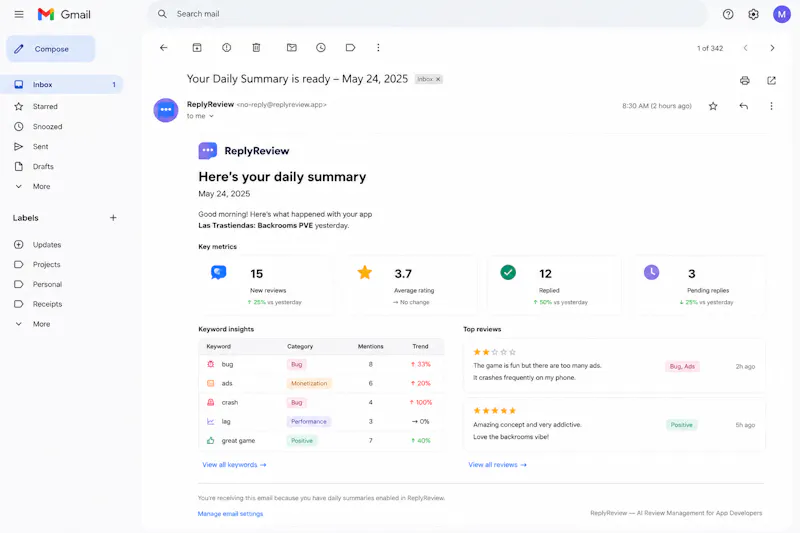Viewport: 800px width, 533px height.
Task: Star this ReplyReview message
Action: click(x=713, y=106)
